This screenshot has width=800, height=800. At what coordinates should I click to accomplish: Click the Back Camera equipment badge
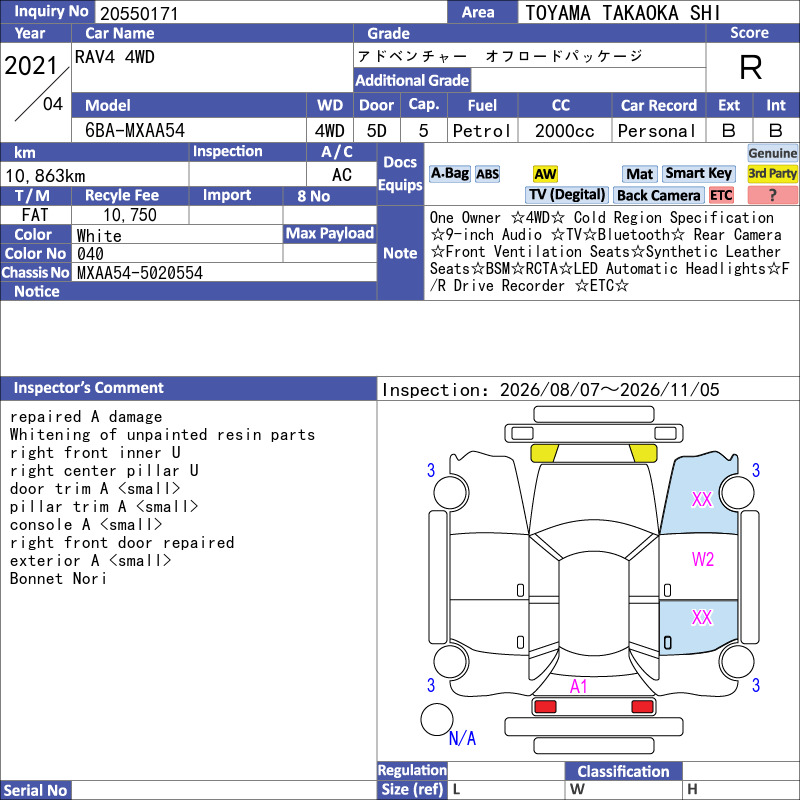(658, 195)
